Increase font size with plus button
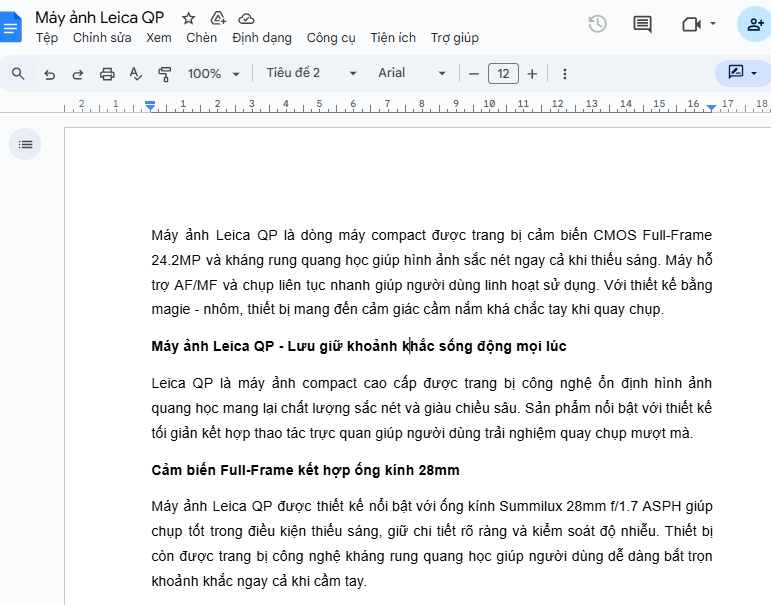771x605 pixels. pyautogui.click(x=532, y=74)
